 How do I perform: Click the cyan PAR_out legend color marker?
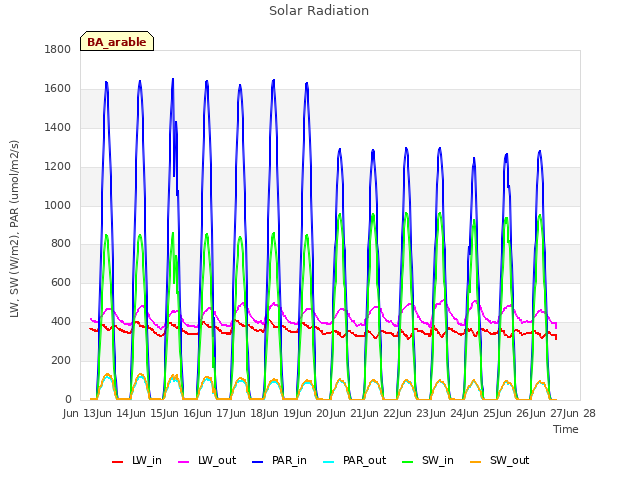point(329,462)
